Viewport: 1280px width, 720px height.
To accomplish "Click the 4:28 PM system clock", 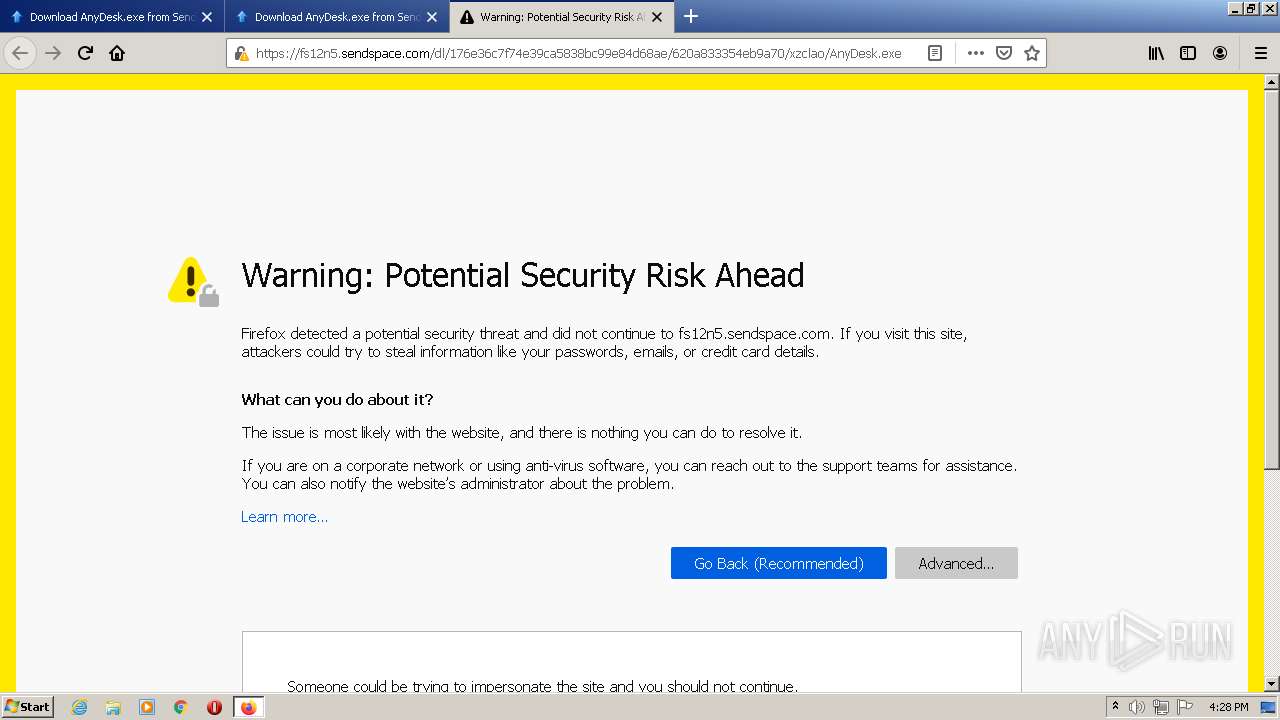I will point(1229,707).
